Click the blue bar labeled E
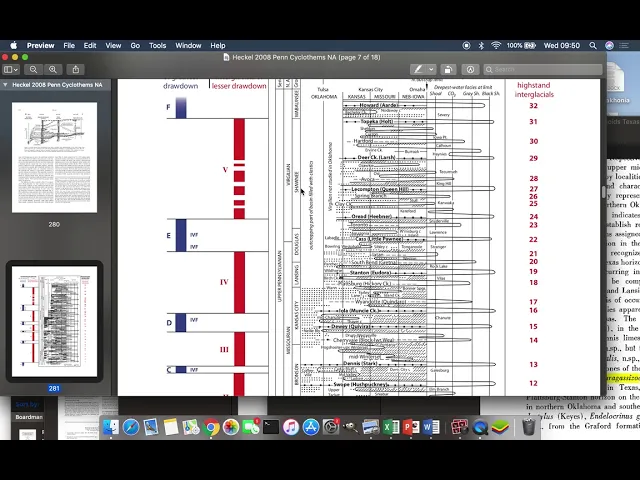This screenshot has width=640, height=480. point(181,235)
